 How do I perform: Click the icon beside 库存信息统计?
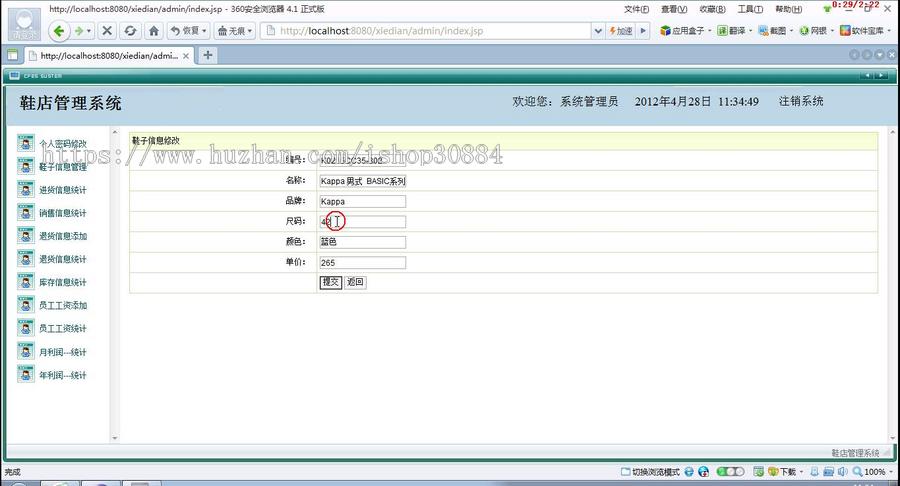[25, 282]
